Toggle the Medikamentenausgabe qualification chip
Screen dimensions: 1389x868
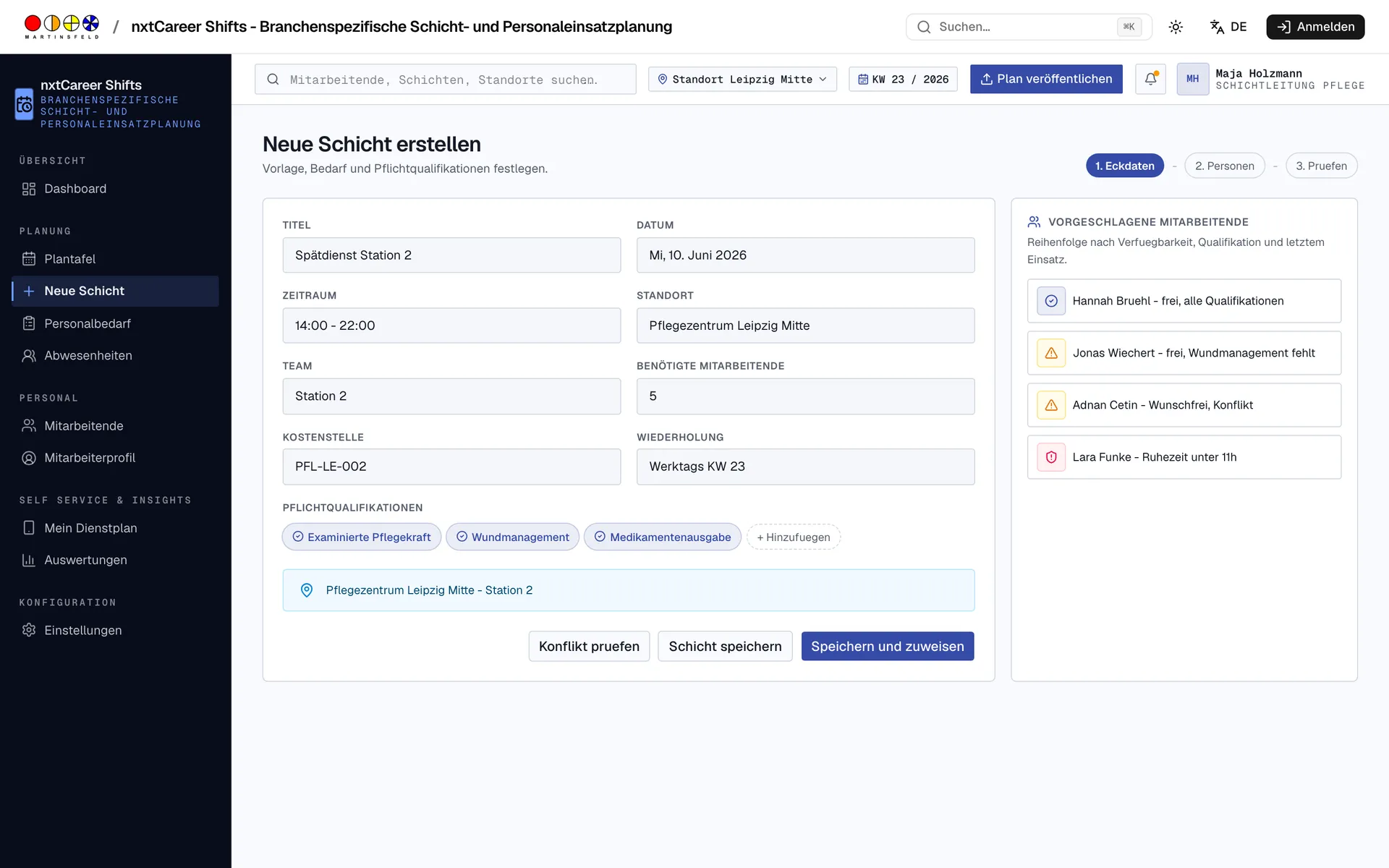click(x=663, y=537)
